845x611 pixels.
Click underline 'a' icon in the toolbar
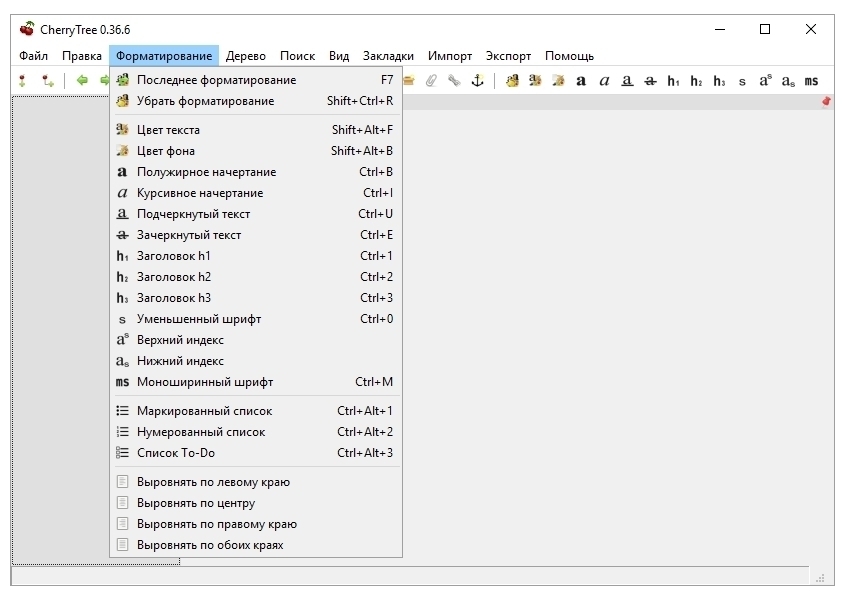(627, 81)
